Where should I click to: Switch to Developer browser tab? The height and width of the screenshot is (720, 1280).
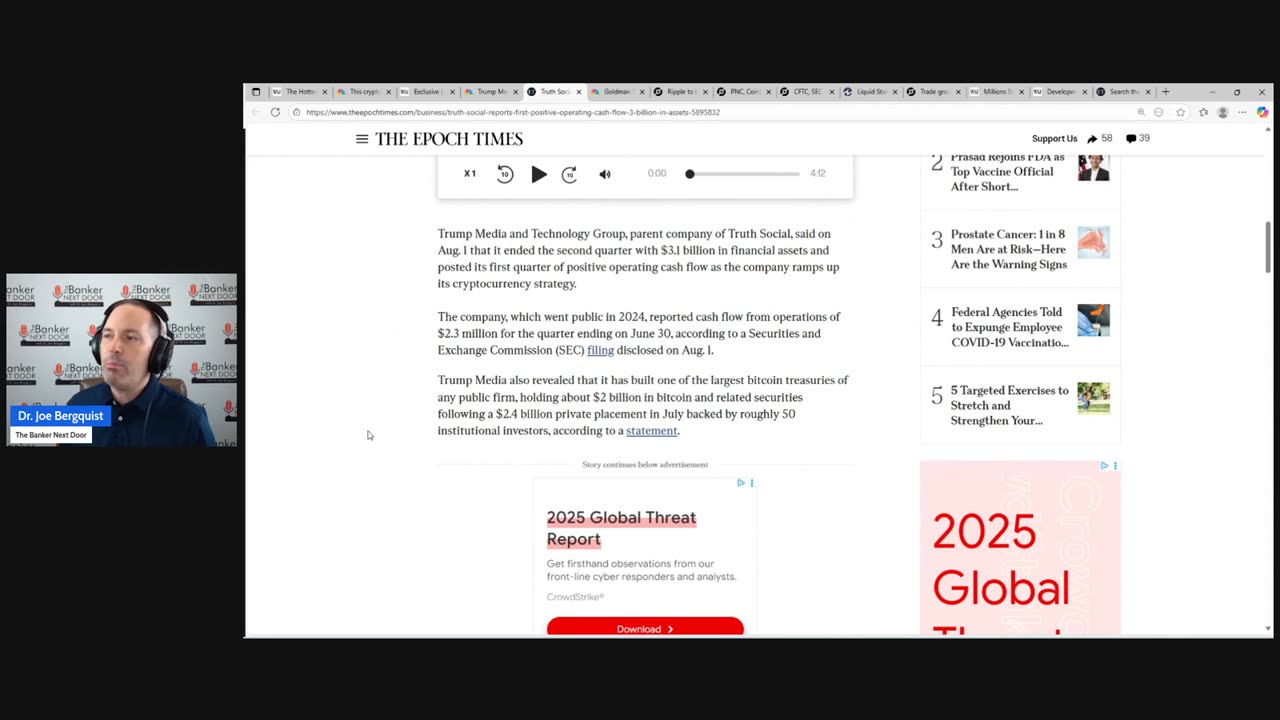point(1059,92)
